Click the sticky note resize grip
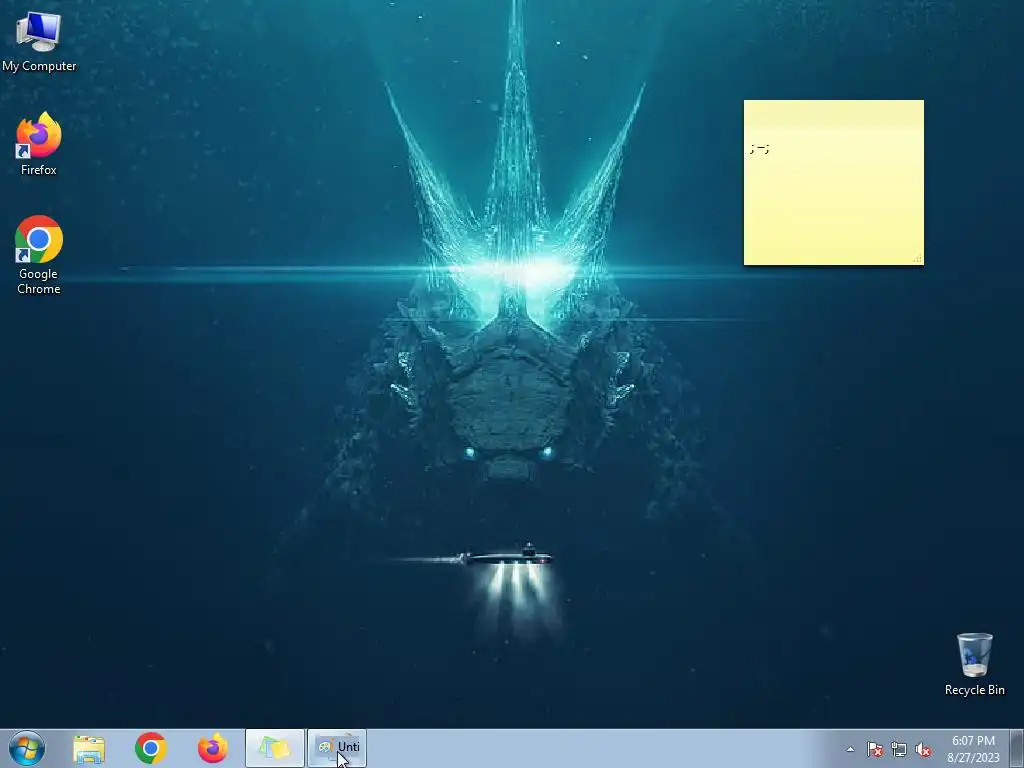 pos(918,259)
